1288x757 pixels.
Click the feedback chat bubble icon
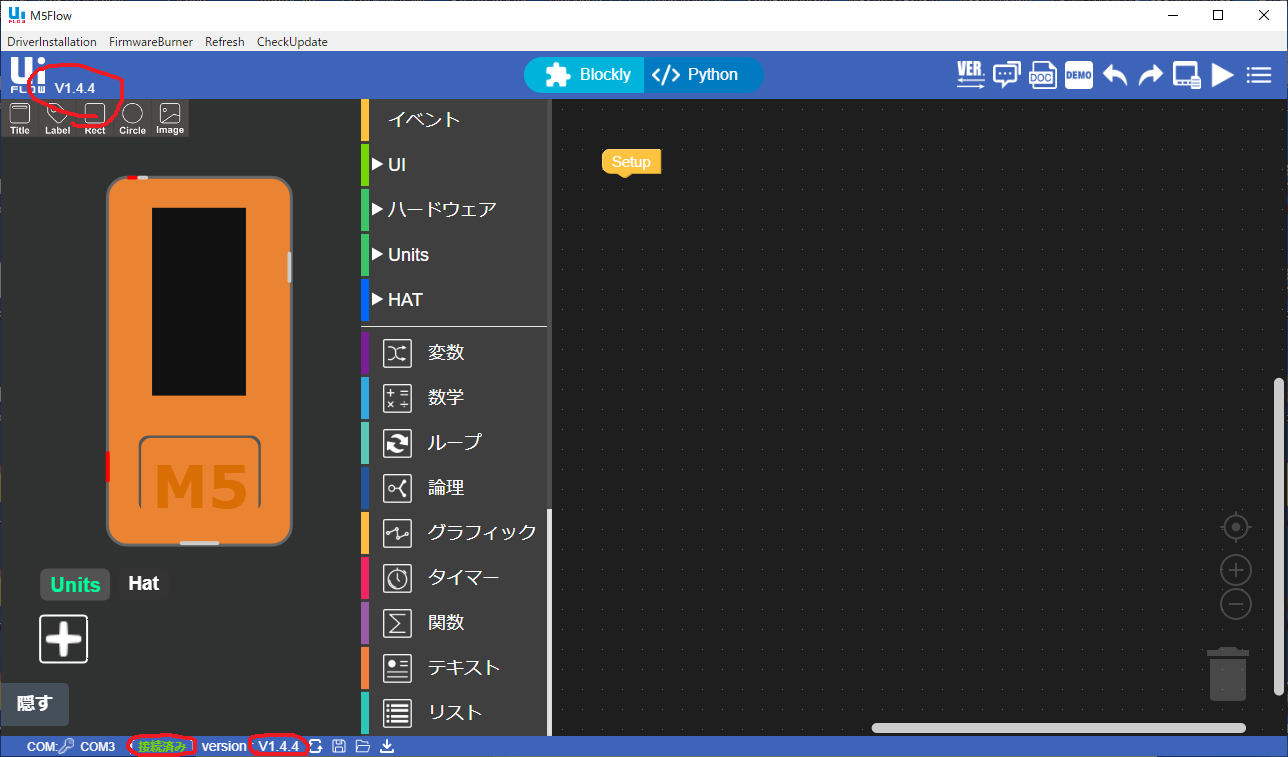click(x=1006, y=74)
